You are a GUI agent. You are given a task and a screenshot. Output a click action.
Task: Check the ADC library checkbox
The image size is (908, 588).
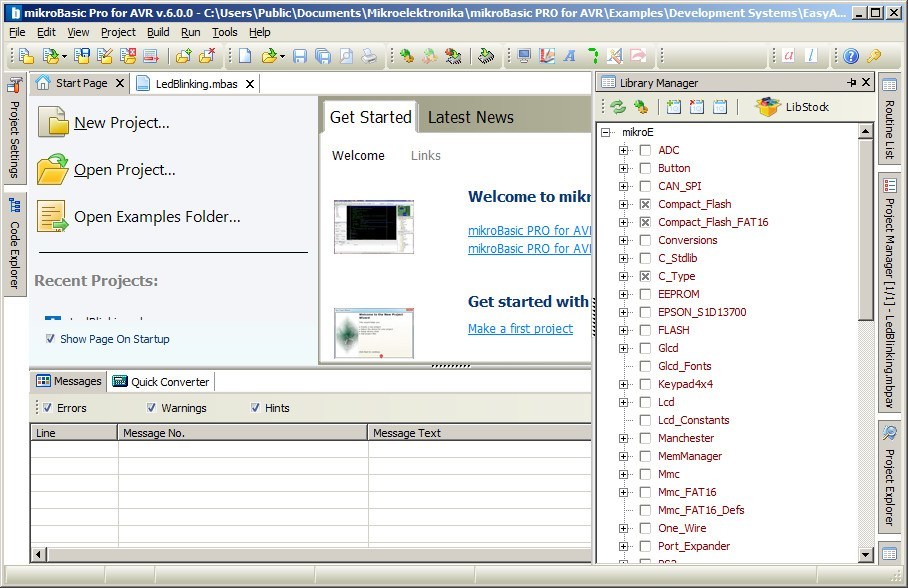[645, 150]
